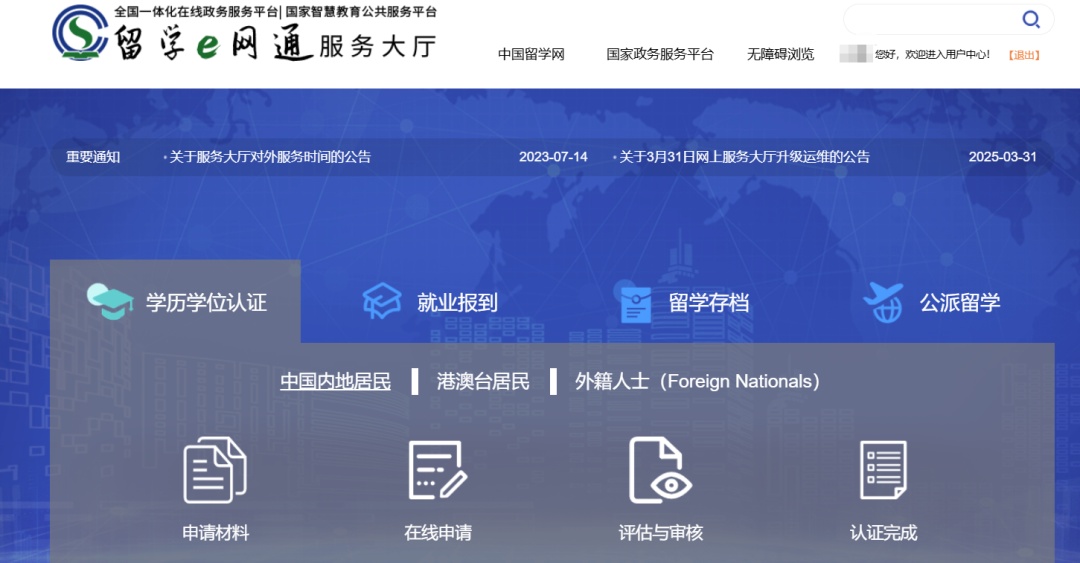Click the 评估与审核 eye document icon
Image resolution: width=1080 pixels, height=563 pixels.
point(660,470)
